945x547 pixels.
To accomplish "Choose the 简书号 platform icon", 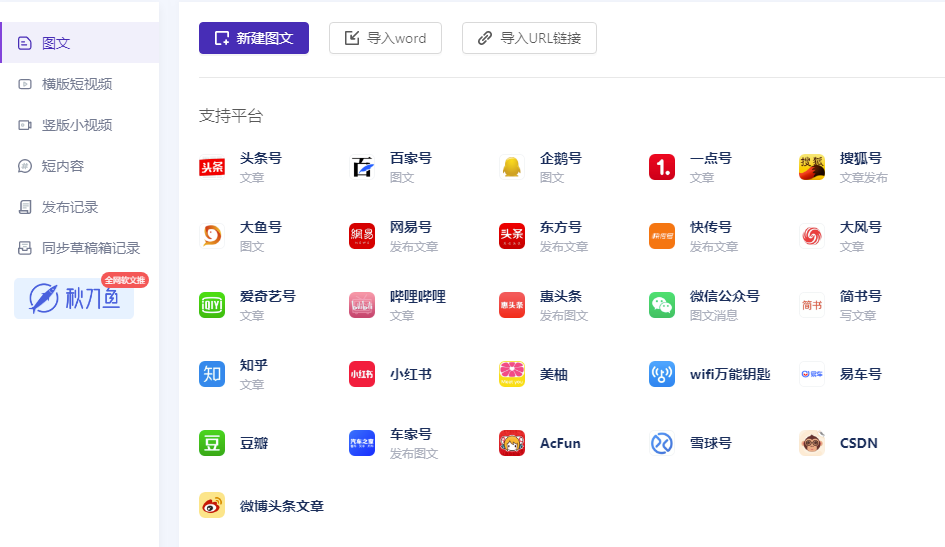I will pyautogui.click(x=812, y=305).
